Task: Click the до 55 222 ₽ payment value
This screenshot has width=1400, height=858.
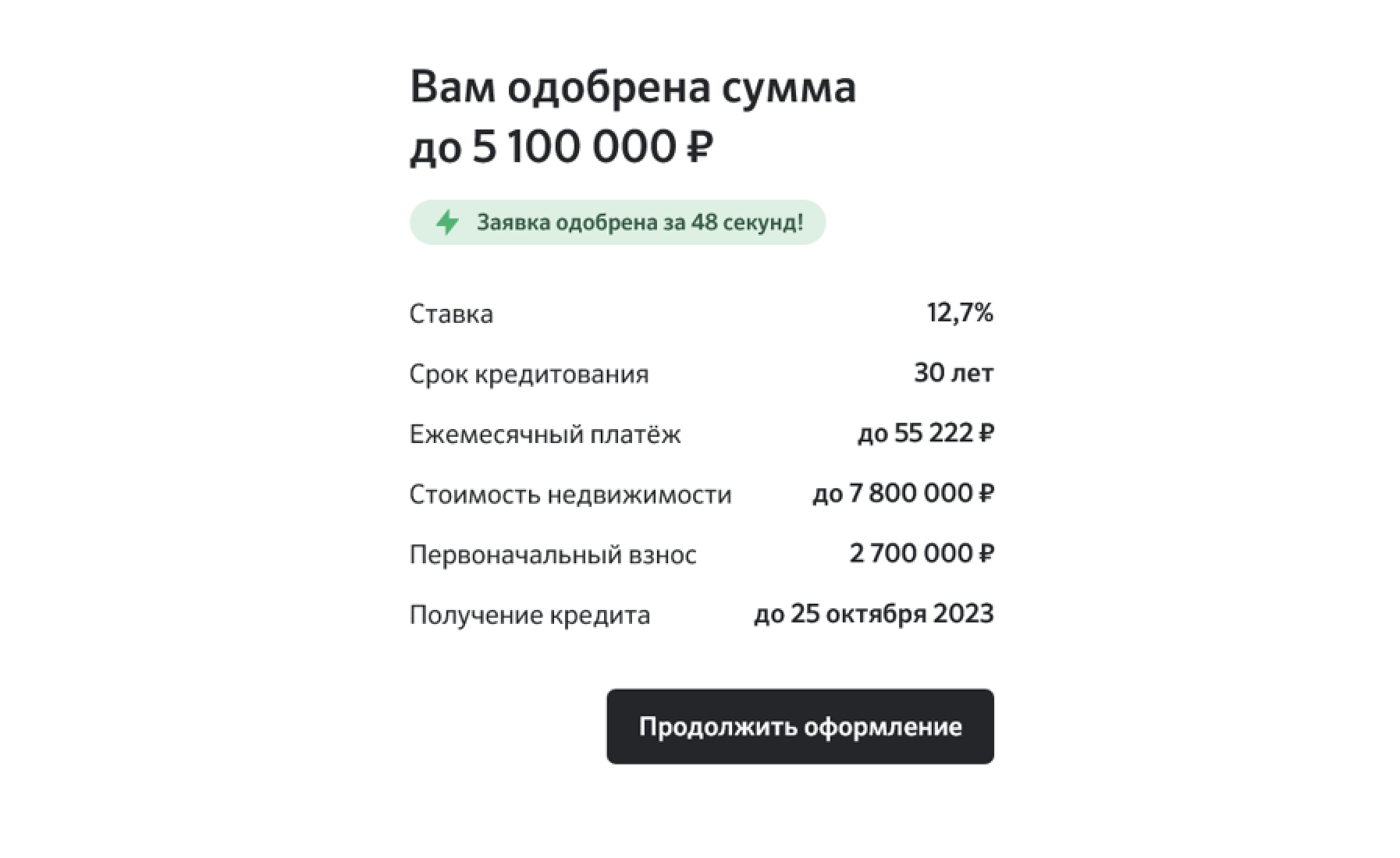Action: (x=925, y=433)
